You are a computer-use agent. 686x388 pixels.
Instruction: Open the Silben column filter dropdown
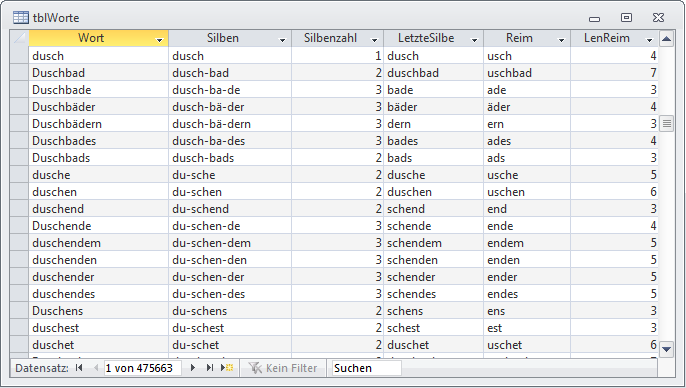tap(282, 40)
